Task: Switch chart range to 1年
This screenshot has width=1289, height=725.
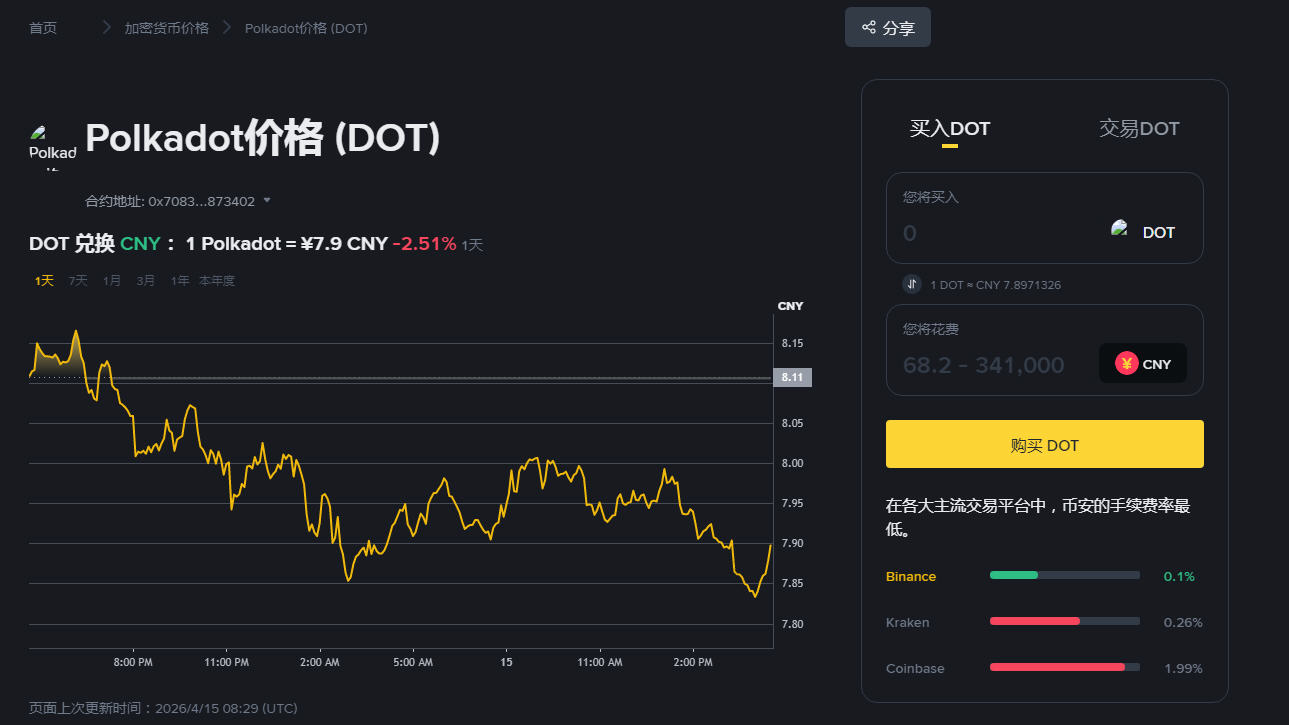Action: (x=180, y=281)
